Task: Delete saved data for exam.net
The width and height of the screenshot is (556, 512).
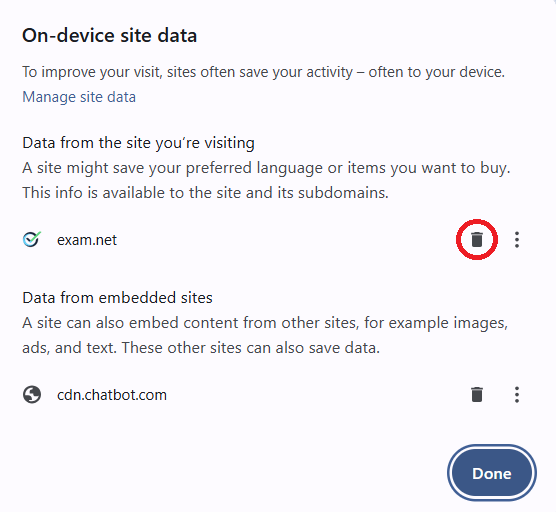Action: click(x=477, y=240)
